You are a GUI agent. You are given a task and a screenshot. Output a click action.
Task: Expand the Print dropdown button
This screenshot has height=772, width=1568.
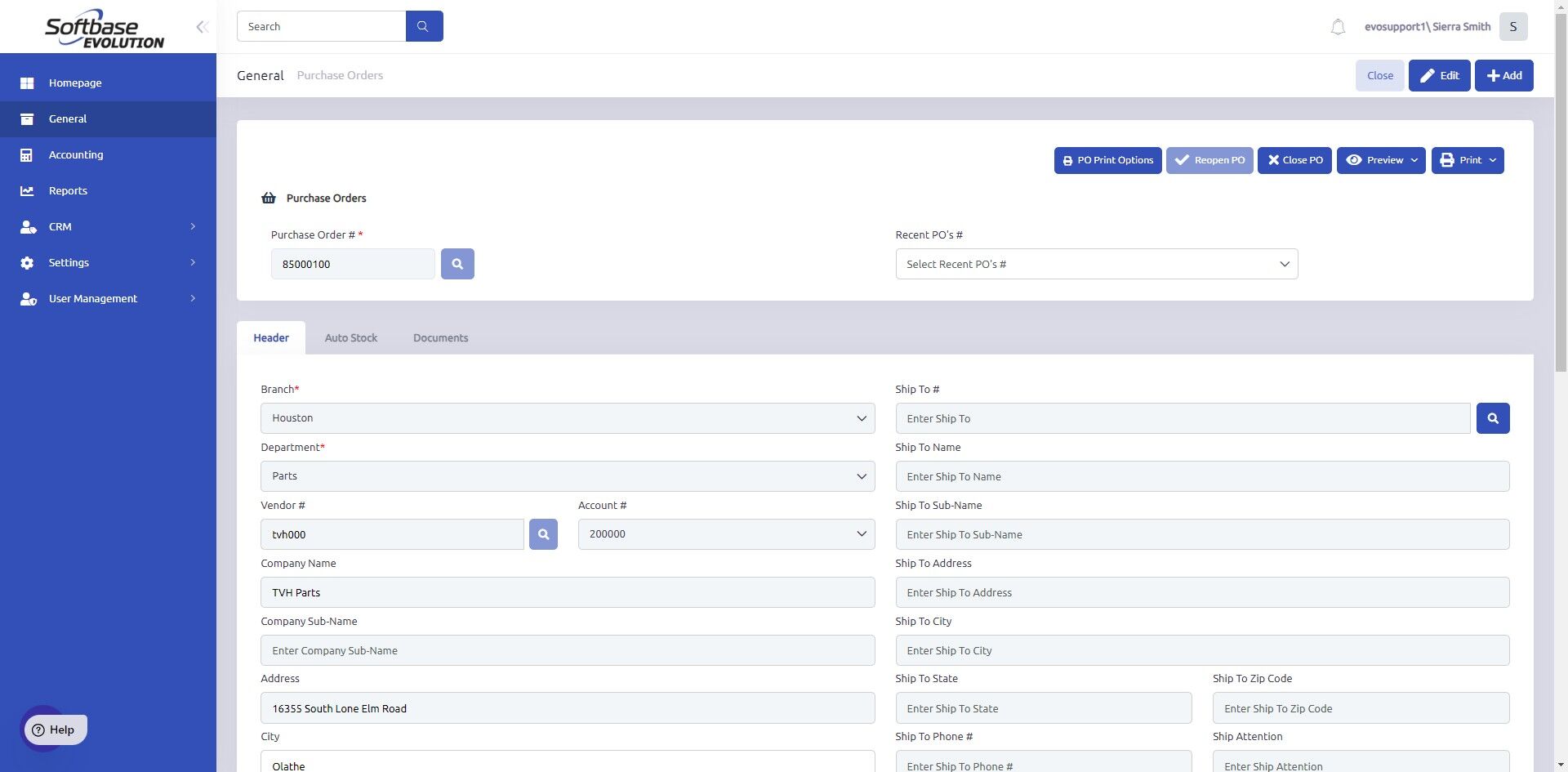pyautogui.click(x=1467, y=160)
